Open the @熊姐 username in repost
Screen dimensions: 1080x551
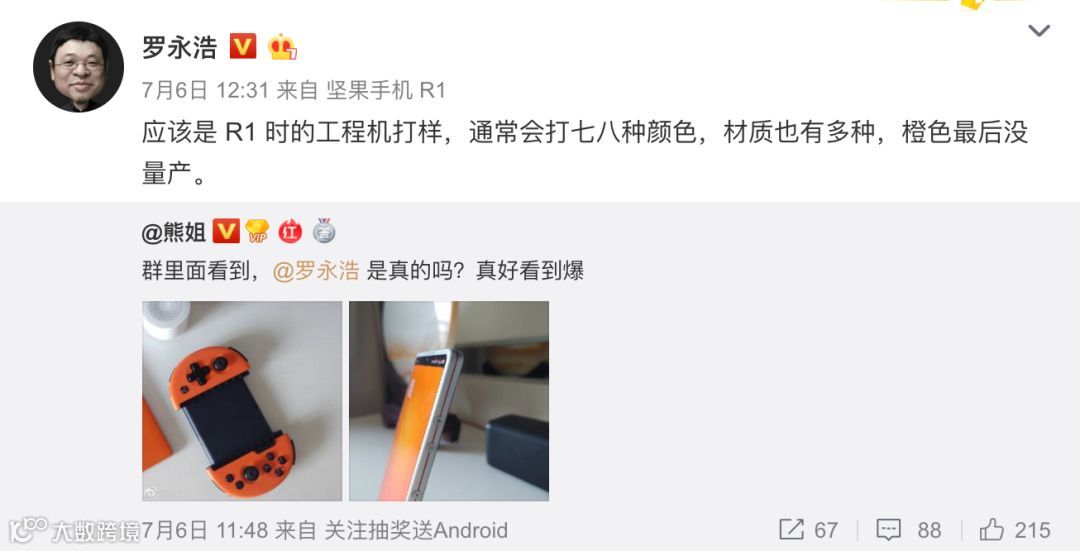point(174,232)
